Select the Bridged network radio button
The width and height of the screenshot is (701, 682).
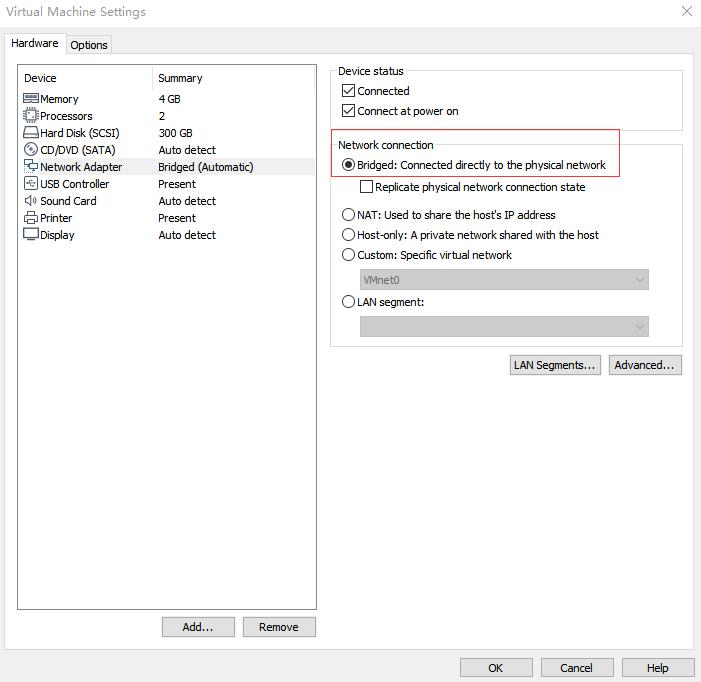[x=348, y=165]
